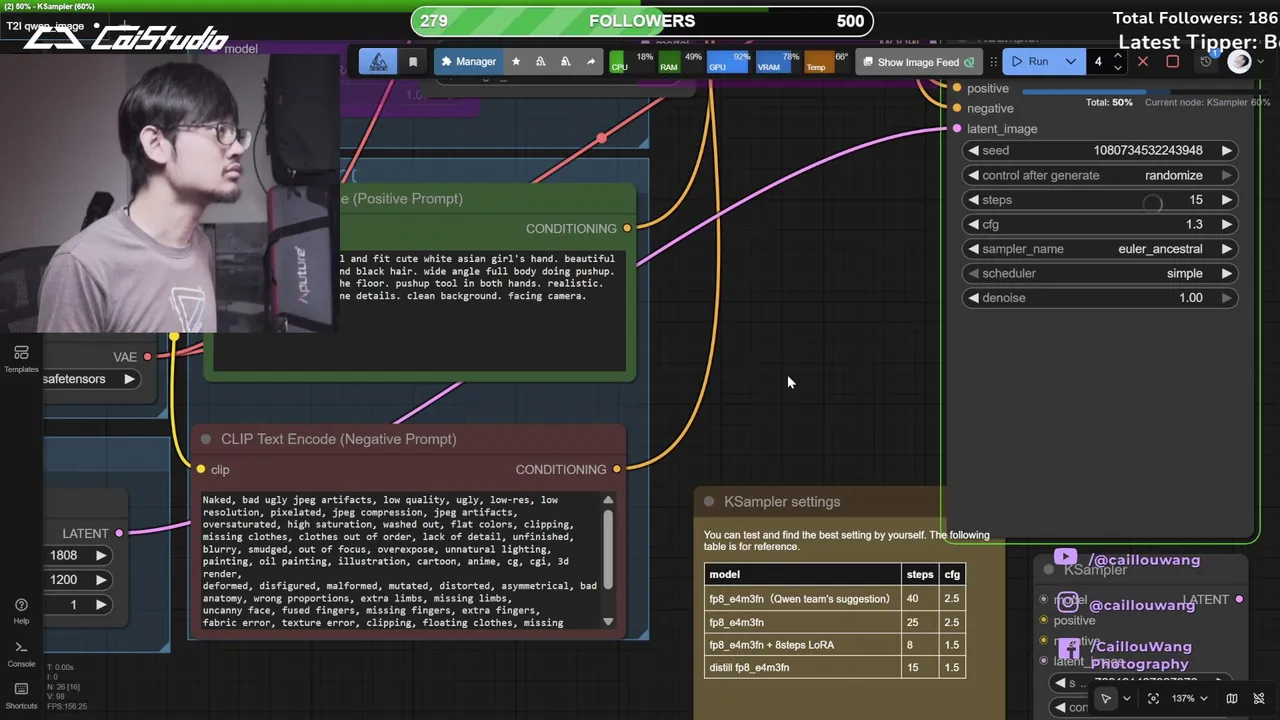
Task: Click the CPU usage monitor
Action: tap(631, 62)
